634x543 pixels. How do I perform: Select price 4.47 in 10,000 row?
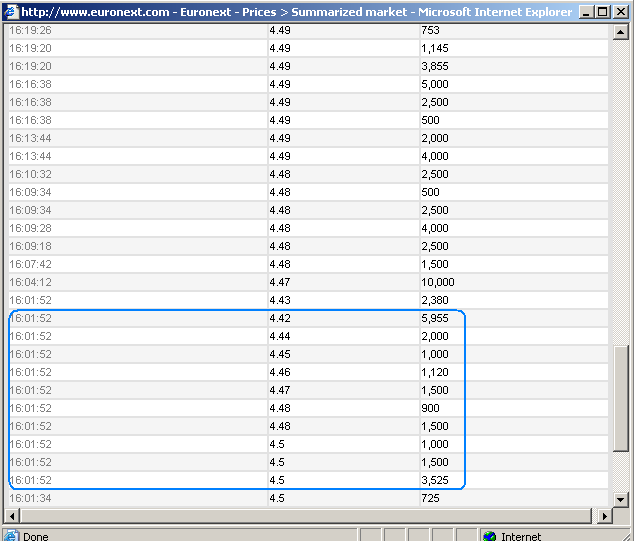[280, 282]
